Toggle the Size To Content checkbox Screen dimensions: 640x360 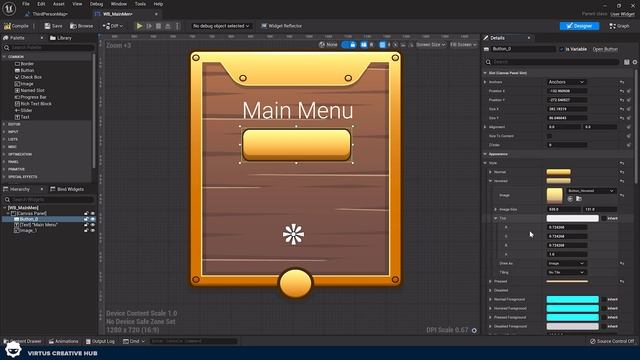[549, 136]
